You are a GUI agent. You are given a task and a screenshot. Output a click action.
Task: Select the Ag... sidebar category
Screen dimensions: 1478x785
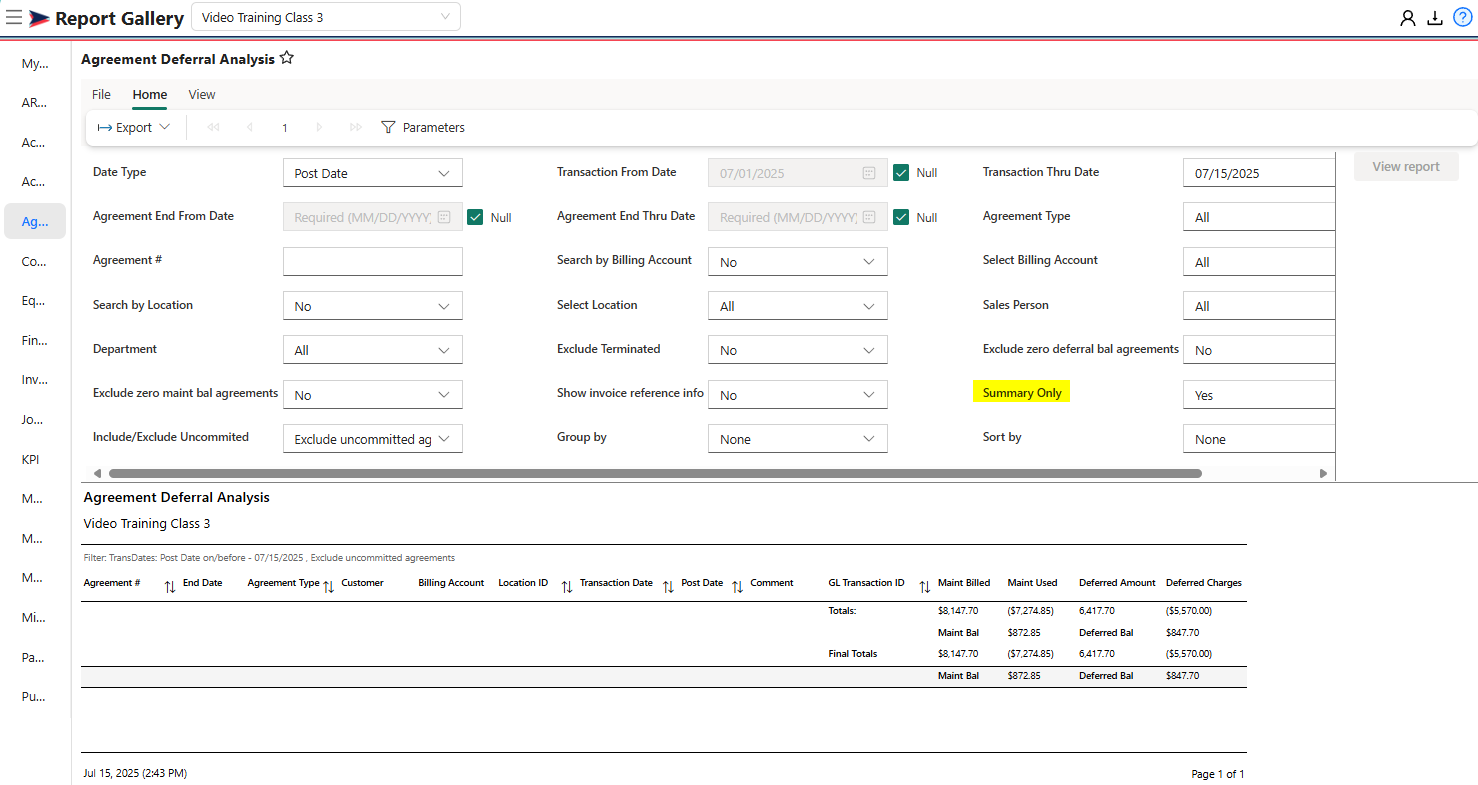click(x=35, y=221)
